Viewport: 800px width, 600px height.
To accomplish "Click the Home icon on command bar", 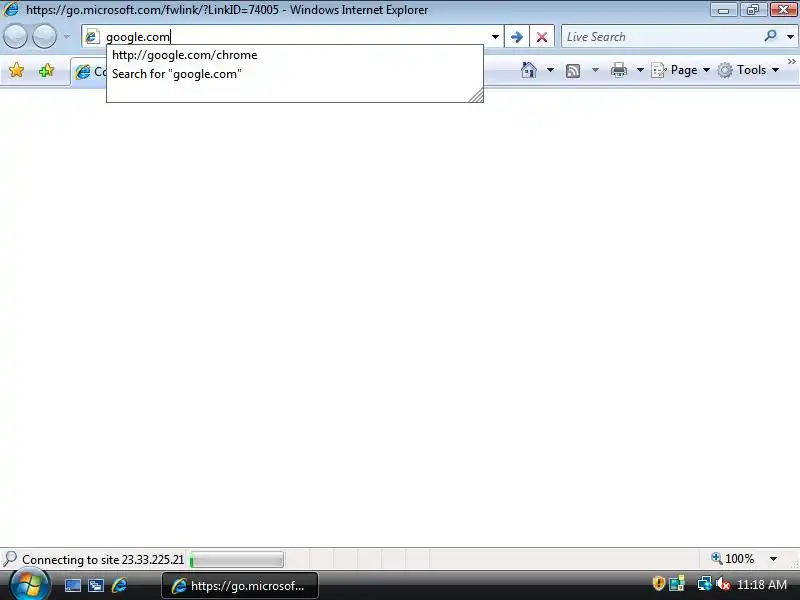I will pyautogui.click(x=529, y=70).
